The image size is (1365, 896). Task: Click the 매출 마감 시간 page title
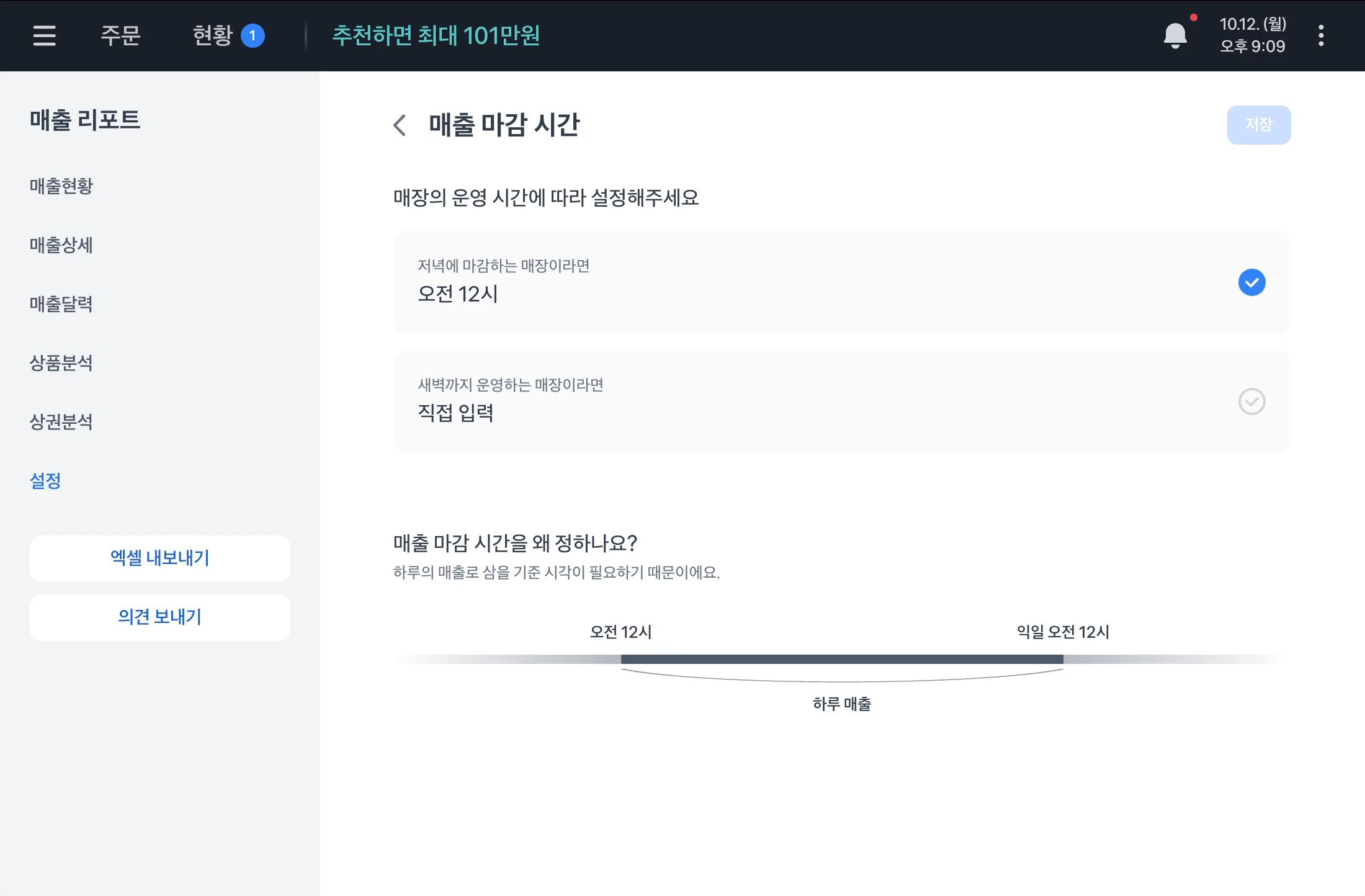point(504,125)
